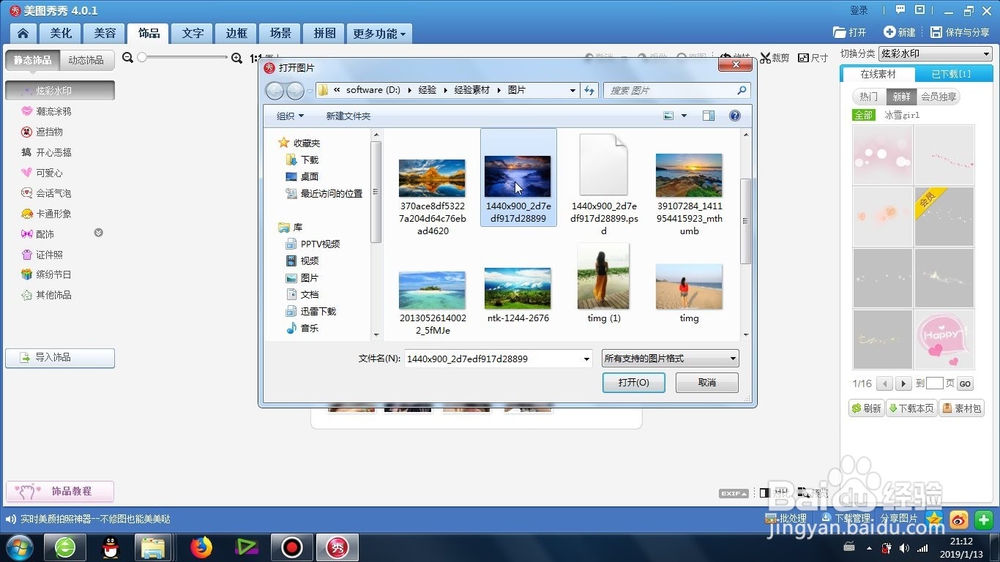Open the size adjustment tool
This screenshot has height=562, width=1000.
812,58
